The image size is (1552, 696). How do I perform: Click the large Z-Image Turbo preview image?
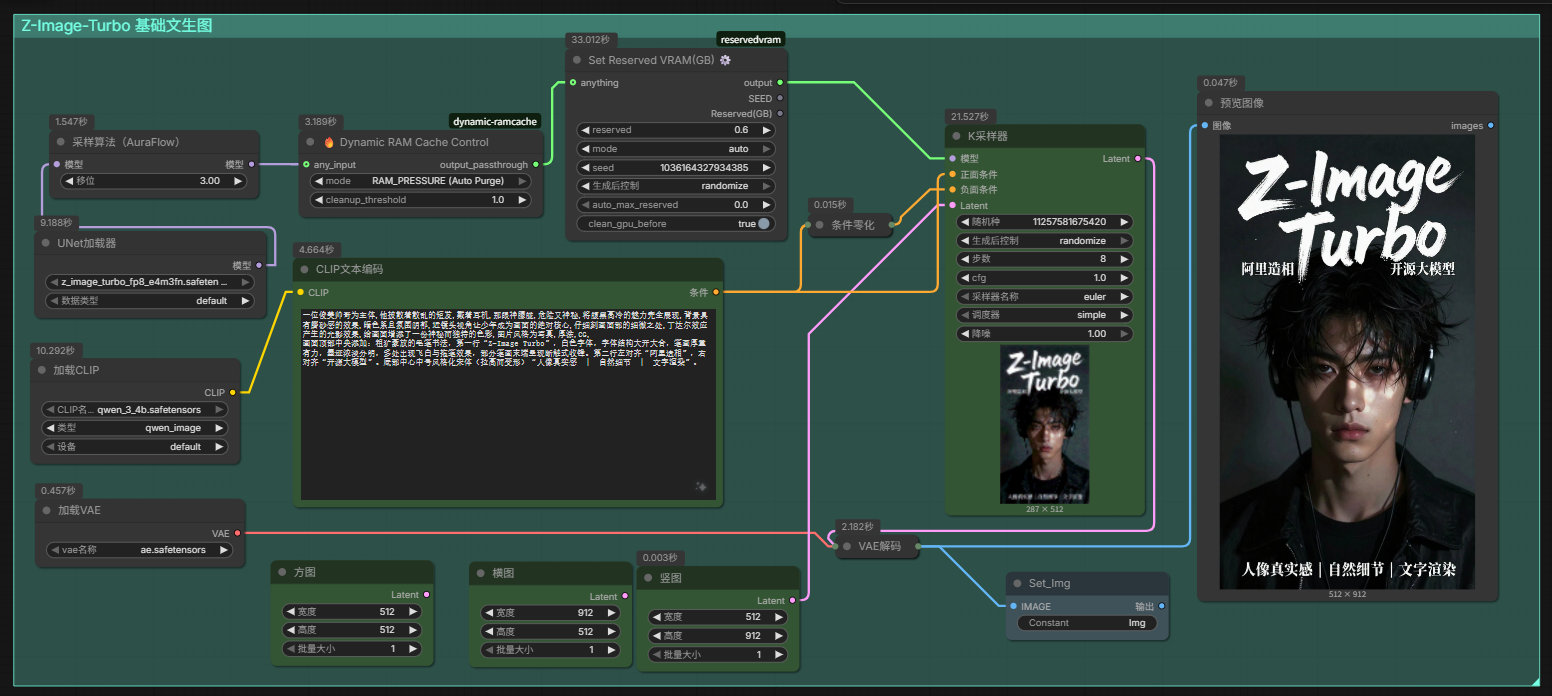point(1347,362)
